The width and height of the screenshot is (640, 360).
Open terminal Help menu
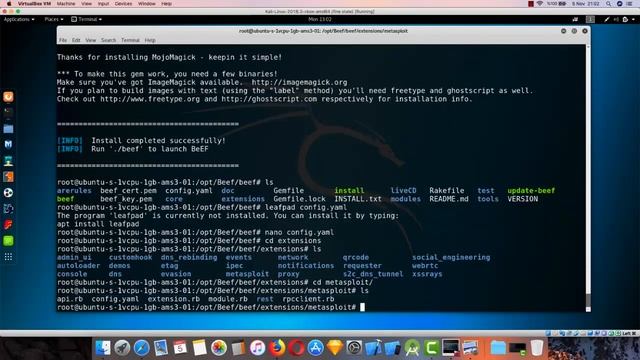point(150,40)
